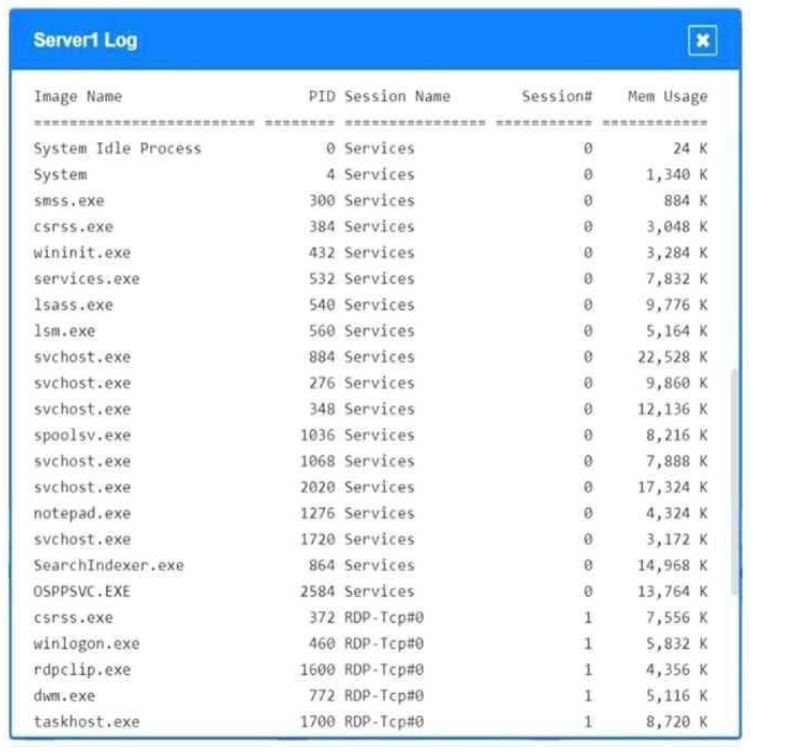This screenshot has width=785, height=755.
Task: Select the System Idle Process row
Action: (117, 148)
